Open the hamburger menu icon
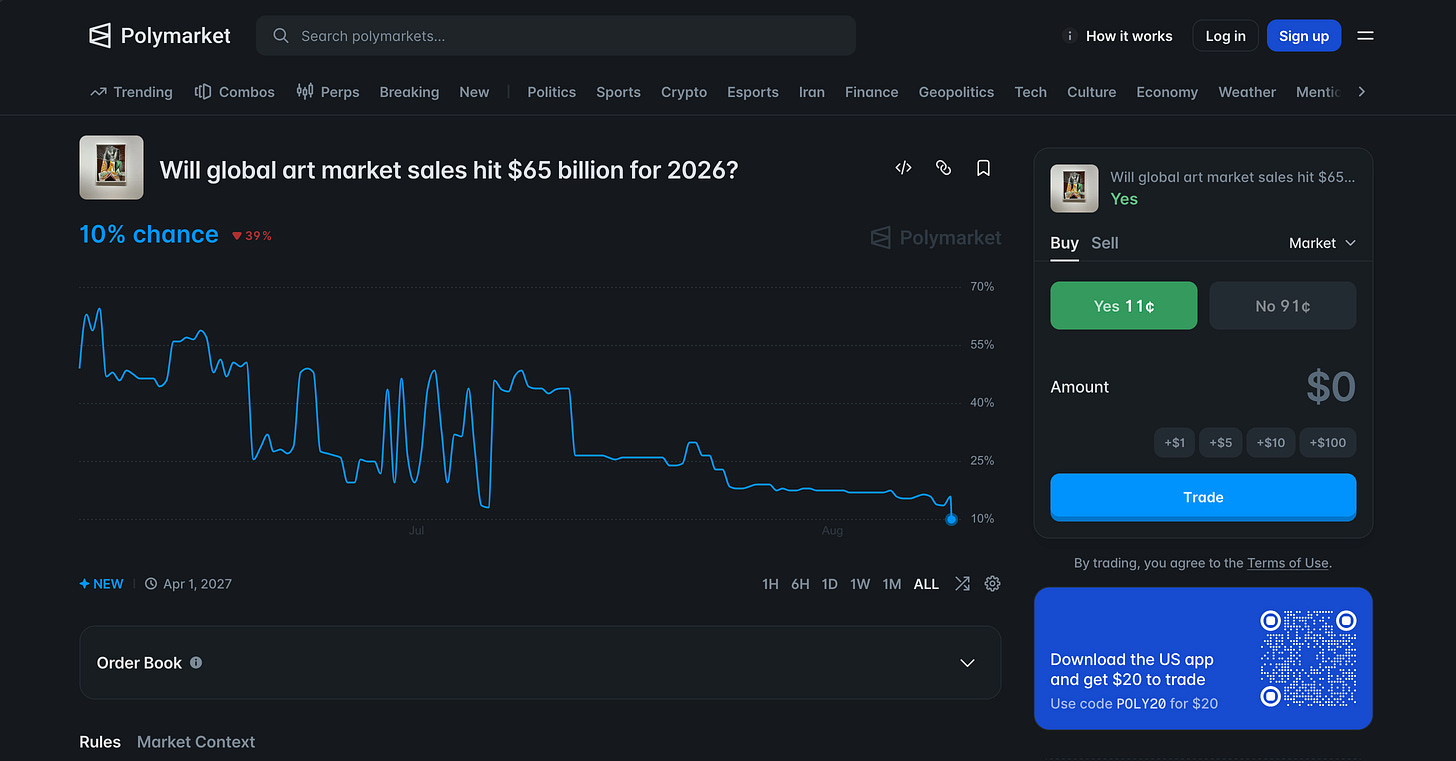Image resolution: width=1456 pixels, height=761 pixels. (1365, 36)
